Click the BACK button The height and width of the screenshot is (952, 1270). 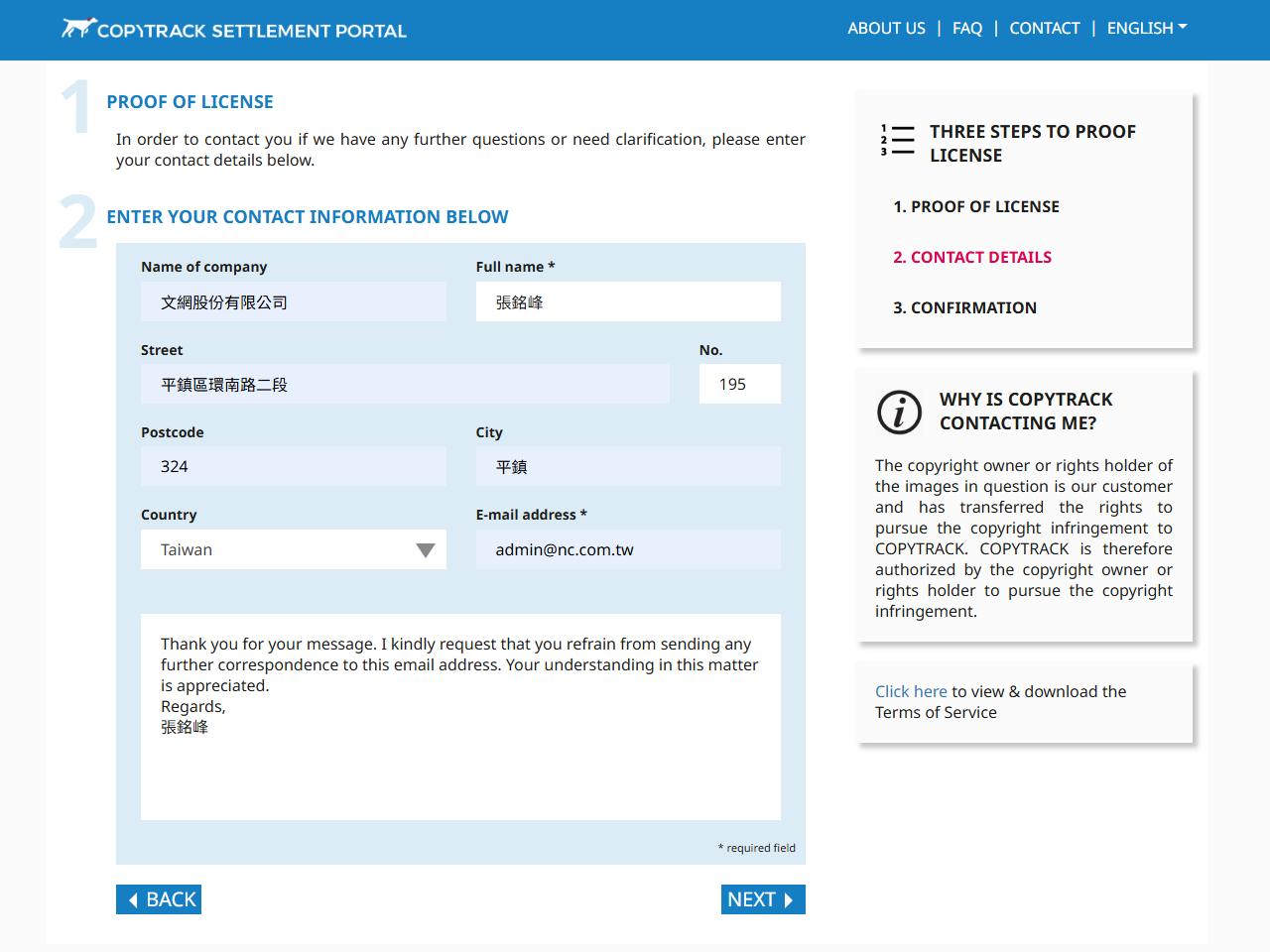(159, 899)
